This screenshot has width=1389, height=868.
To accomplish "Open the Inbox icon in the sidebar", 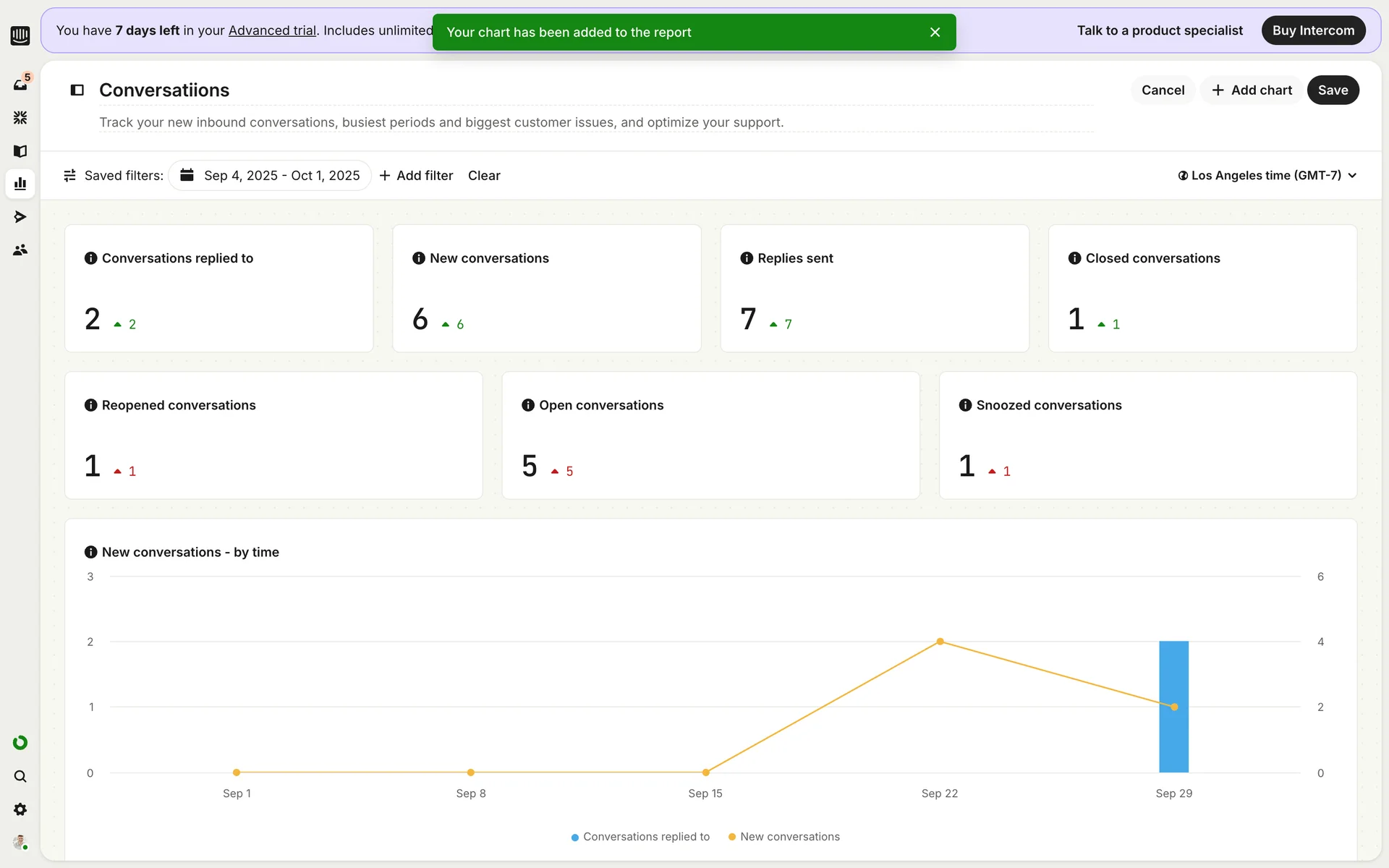I will 20,85.
